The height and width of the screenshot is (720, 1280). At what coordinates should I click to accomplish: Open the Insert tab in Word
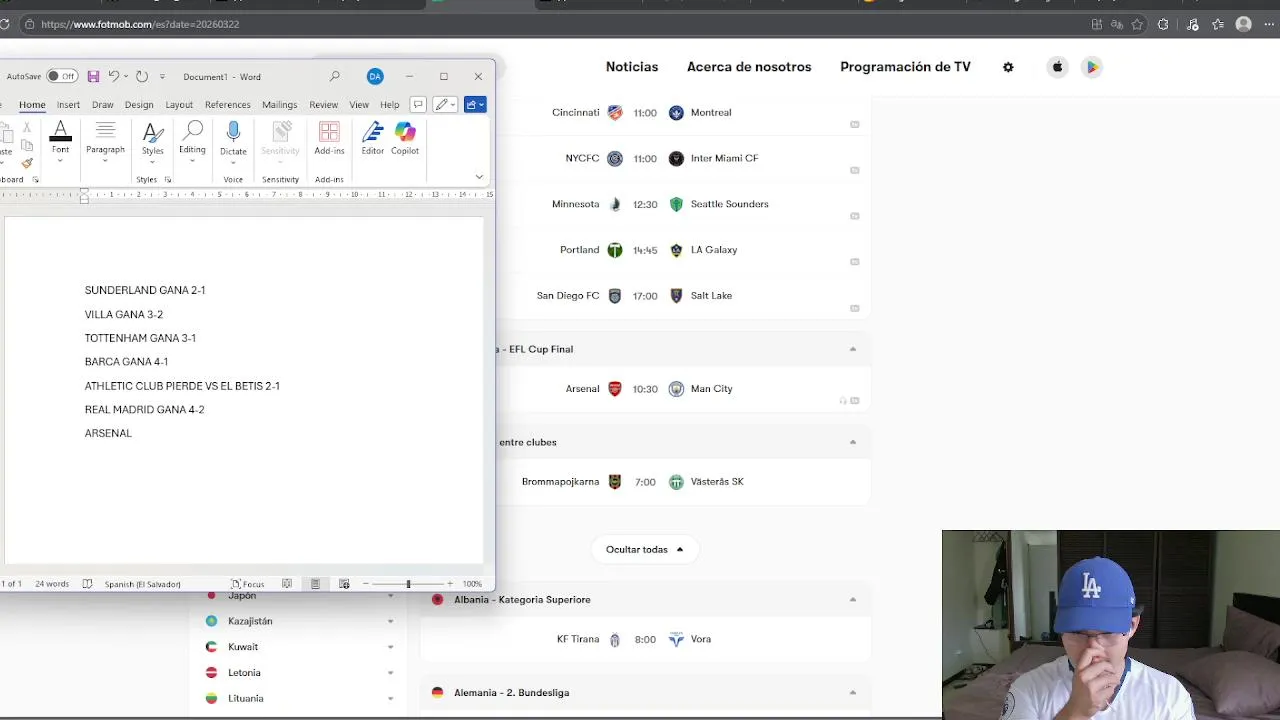[68, 104]
